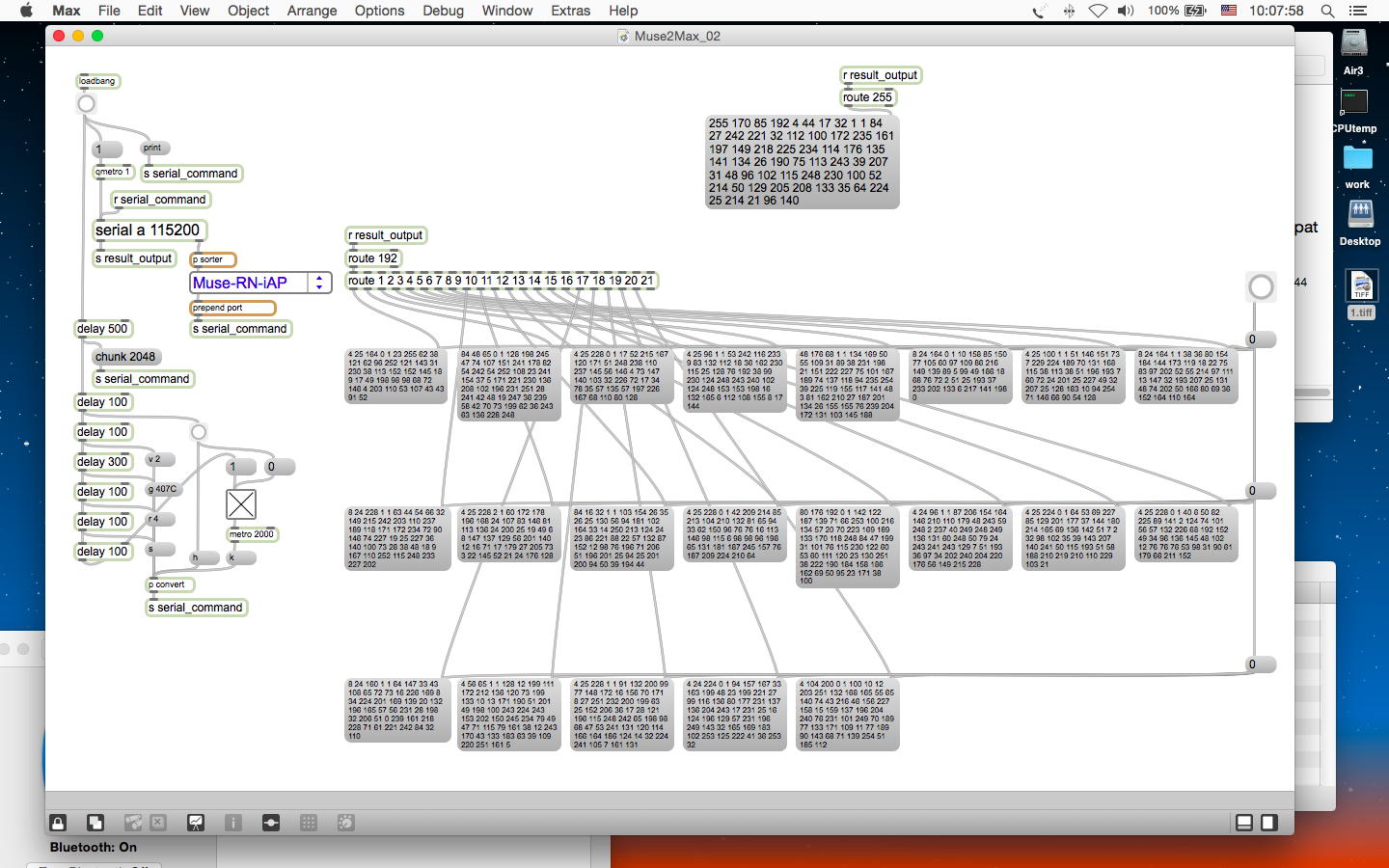
Task: Select the metro 2000 object
Action: click(253, 534)
